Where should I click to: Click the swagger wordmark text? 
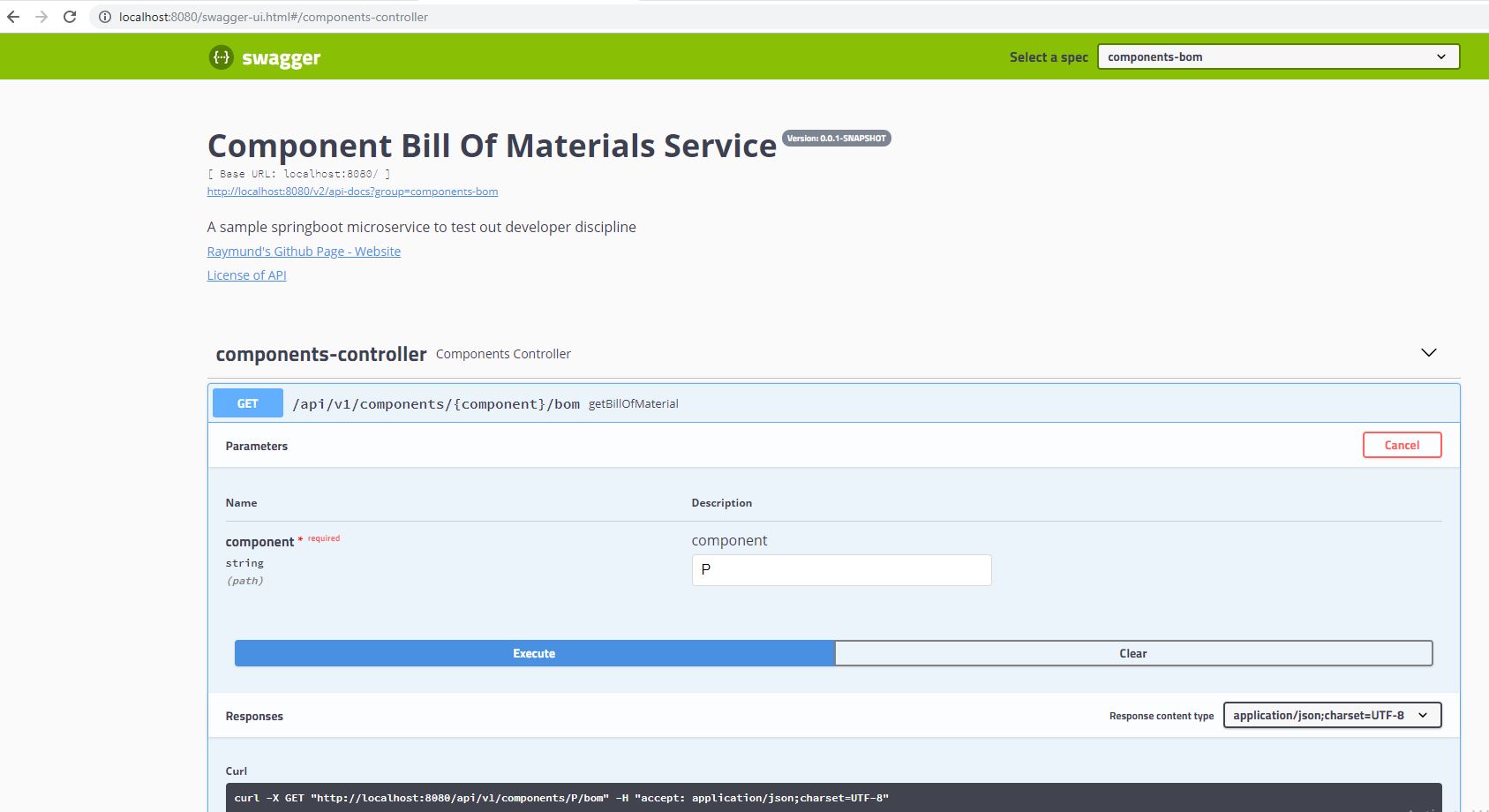pos(281,58)
